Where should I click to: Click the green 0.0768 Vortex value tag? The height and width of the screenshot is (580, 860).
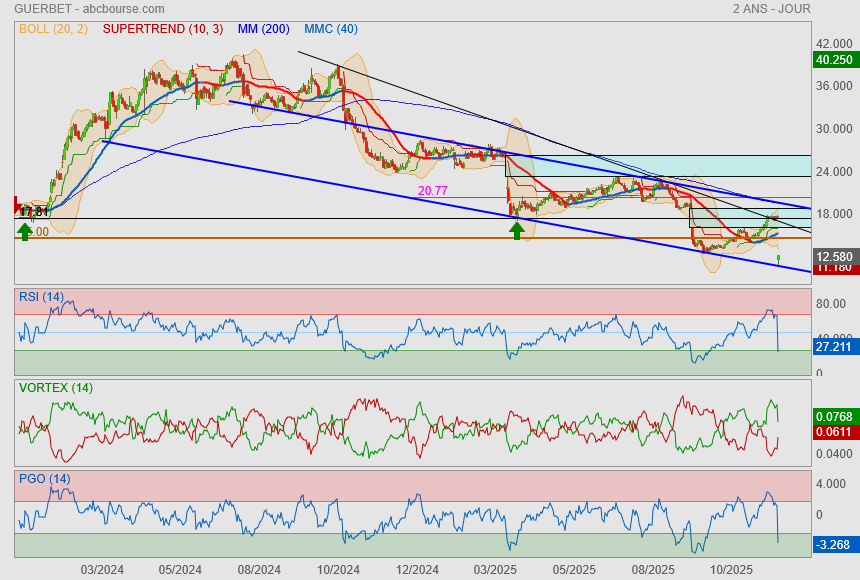(x=833, y=416)
